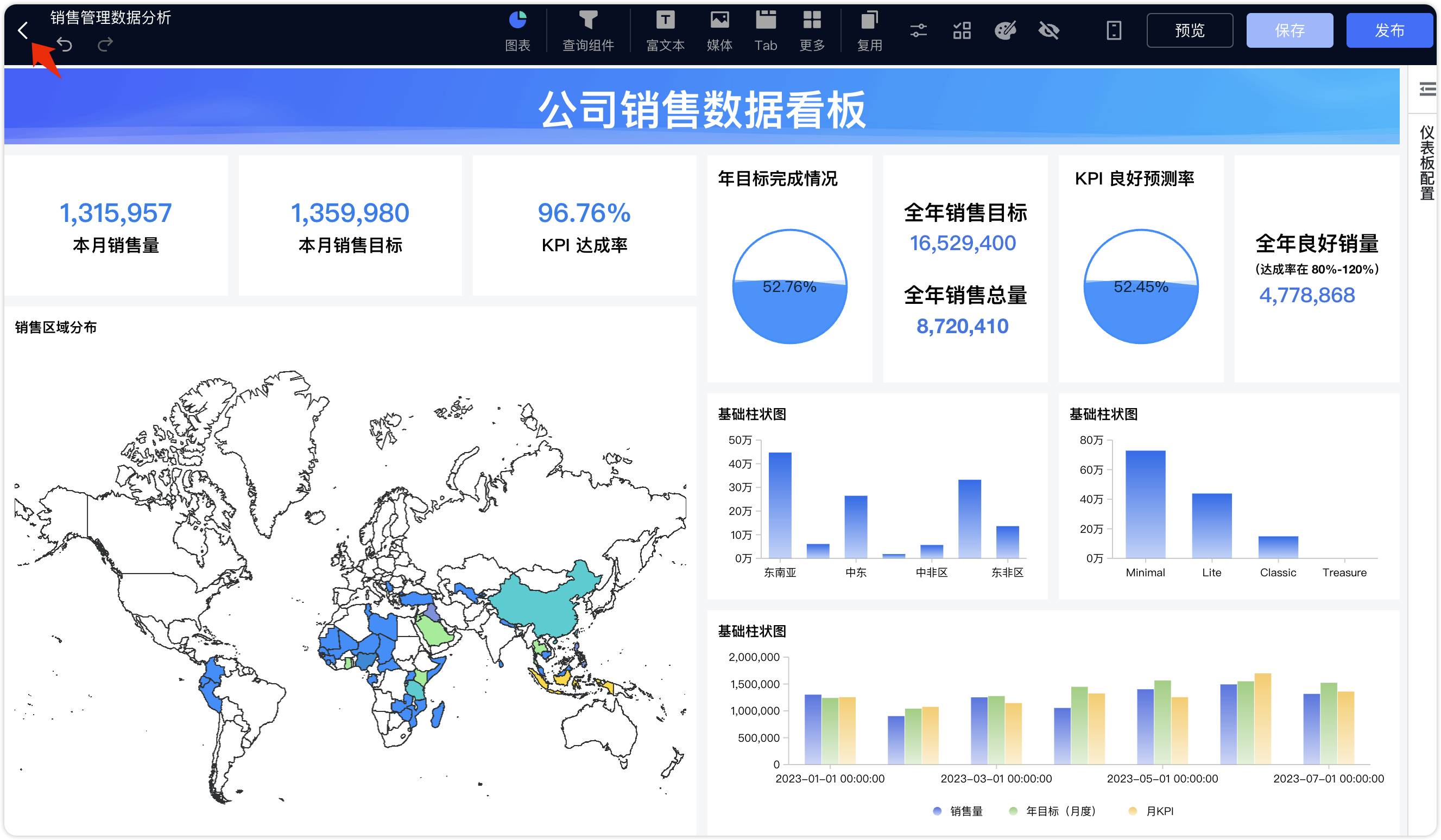Click the 预览 preview button
Image resolution: width=1441 pixels, height=840 pixels.
(x=1190, y=30)
